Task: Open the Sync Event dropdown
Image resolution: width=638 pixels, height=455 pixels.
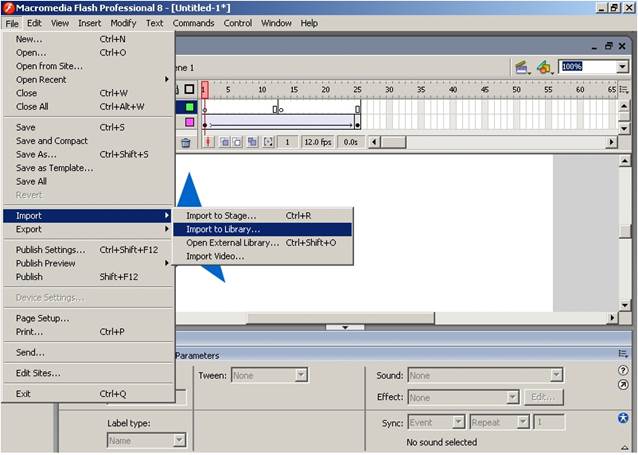Action: [436, 422]
